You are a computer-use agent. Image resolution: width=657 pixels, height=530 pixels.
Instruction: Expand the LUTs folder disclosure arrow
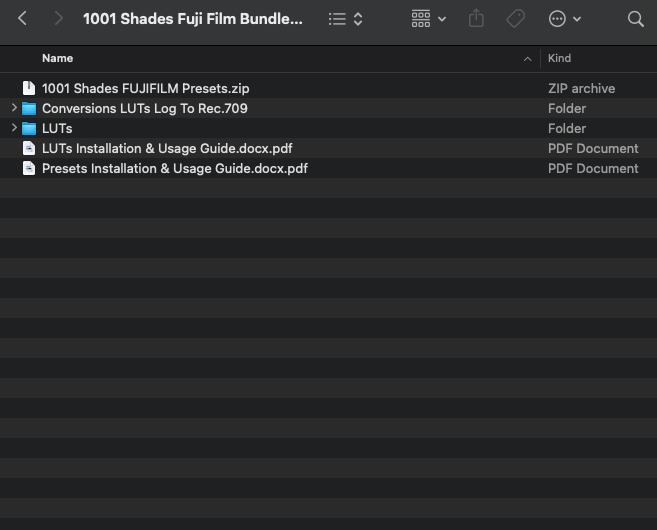coord(14,128)
